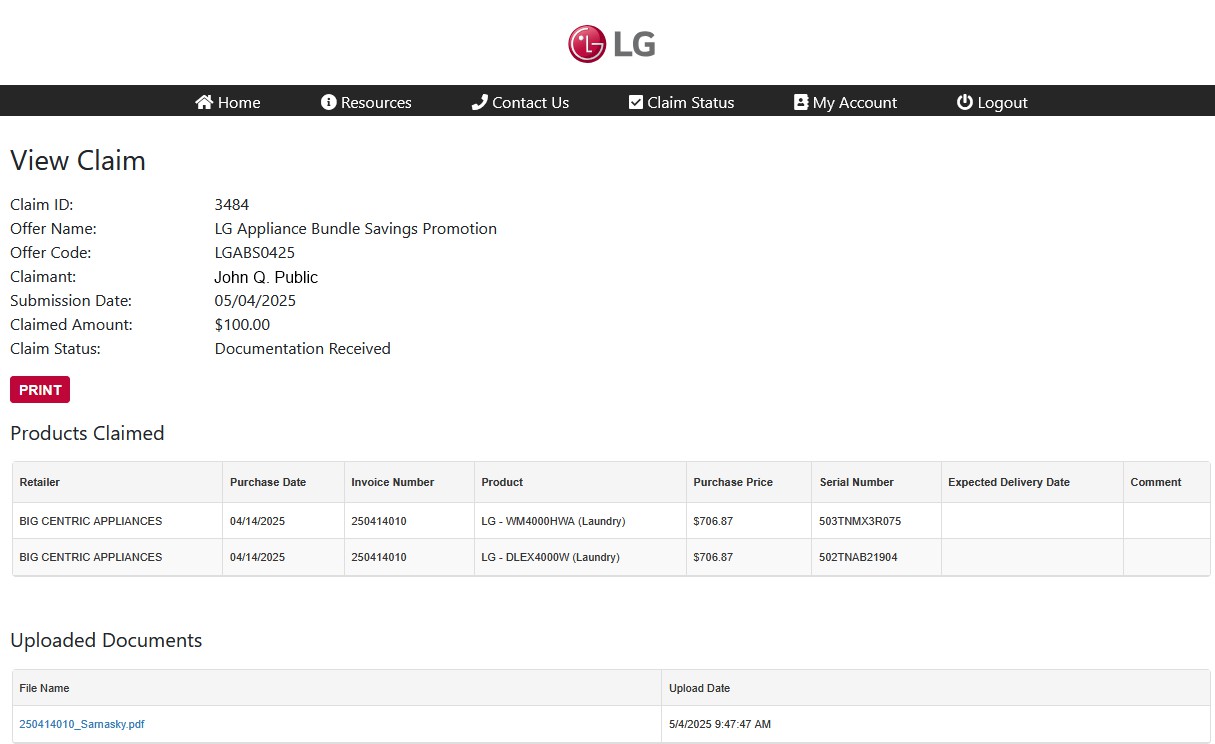Screen dimensions: 1215x744
Task: Click the Resources info icon
Action: 328,102
